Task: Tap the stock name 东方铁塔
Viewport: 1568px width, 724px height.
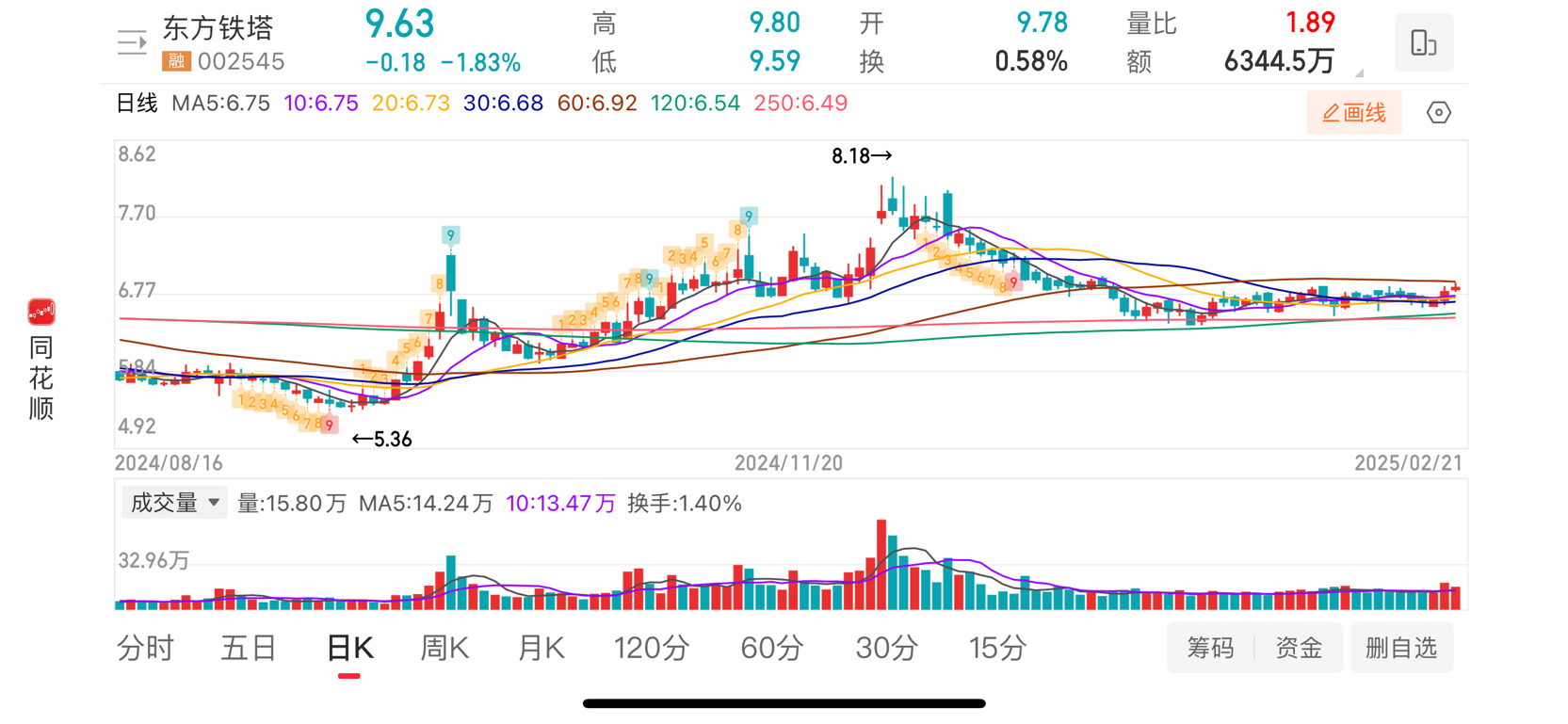Action: (x=218, y=28)
